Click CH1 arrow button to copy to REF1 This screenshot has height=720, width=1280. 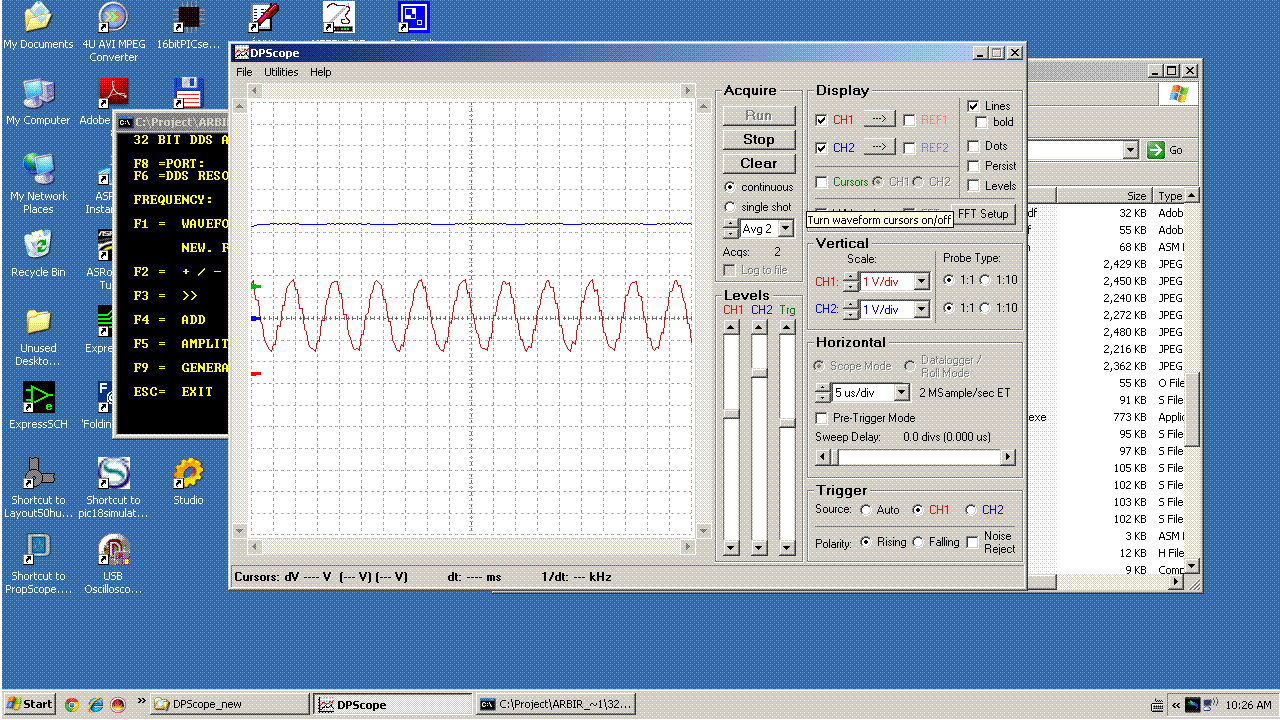[x=879, y=119]
